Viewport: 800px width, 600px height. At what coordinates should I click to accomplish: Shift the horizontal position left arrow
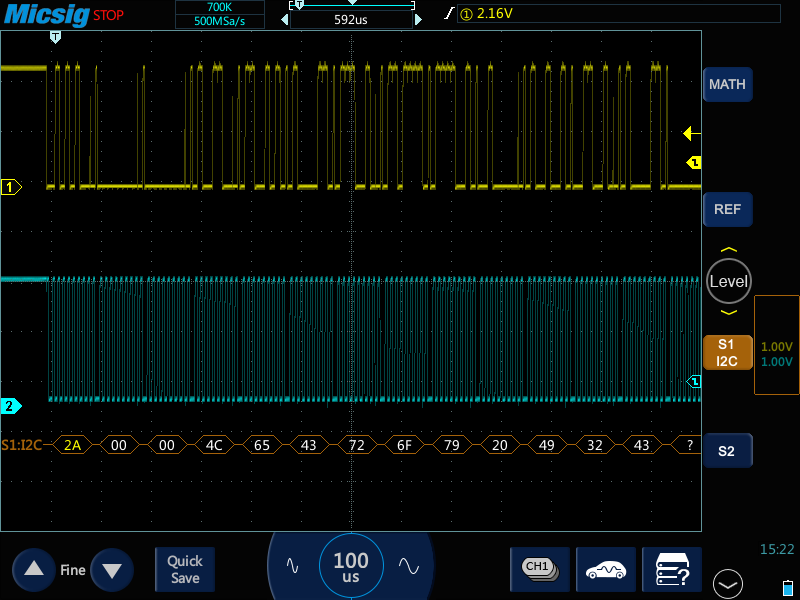pos(285,20)
